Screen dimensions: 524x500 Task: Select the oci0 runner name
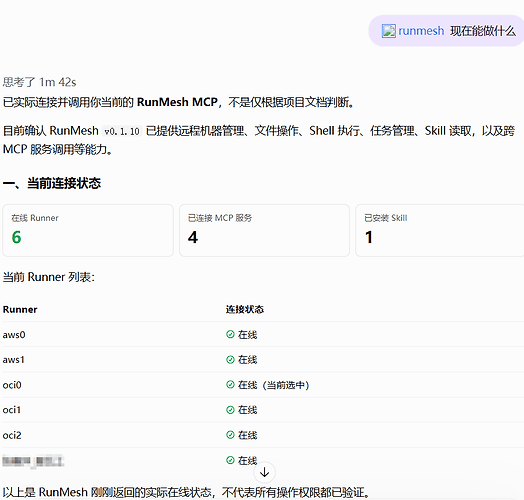[12, 385]
